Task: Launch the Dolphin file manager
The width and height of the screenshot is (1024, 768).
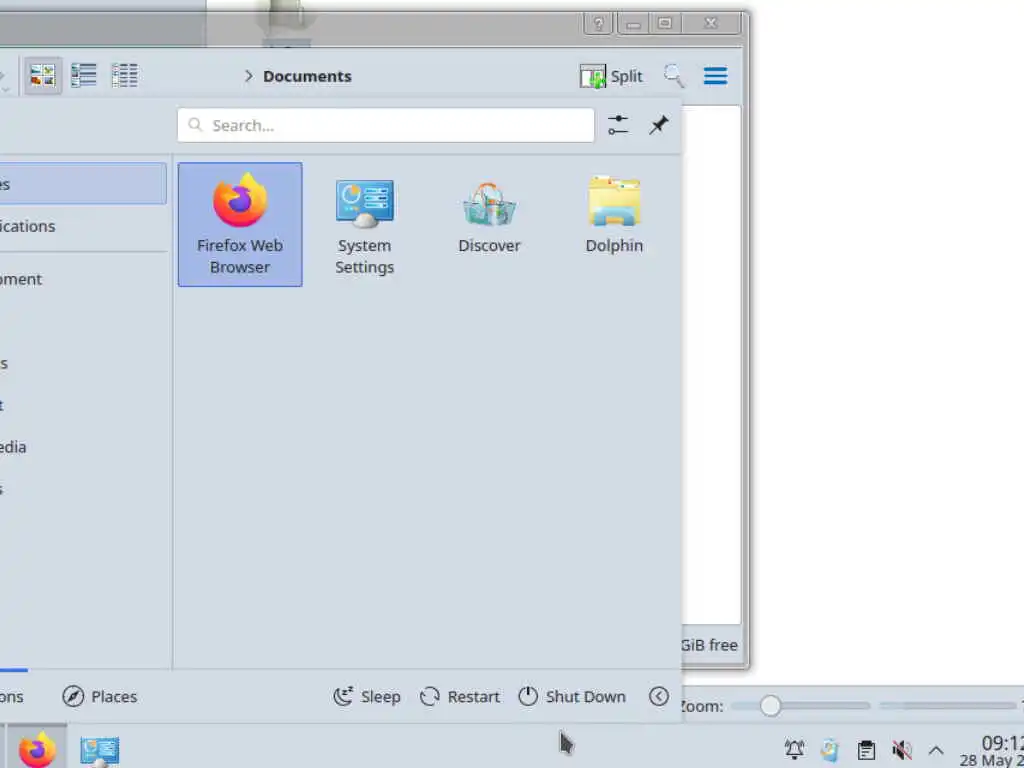Action: click(614, 224)
